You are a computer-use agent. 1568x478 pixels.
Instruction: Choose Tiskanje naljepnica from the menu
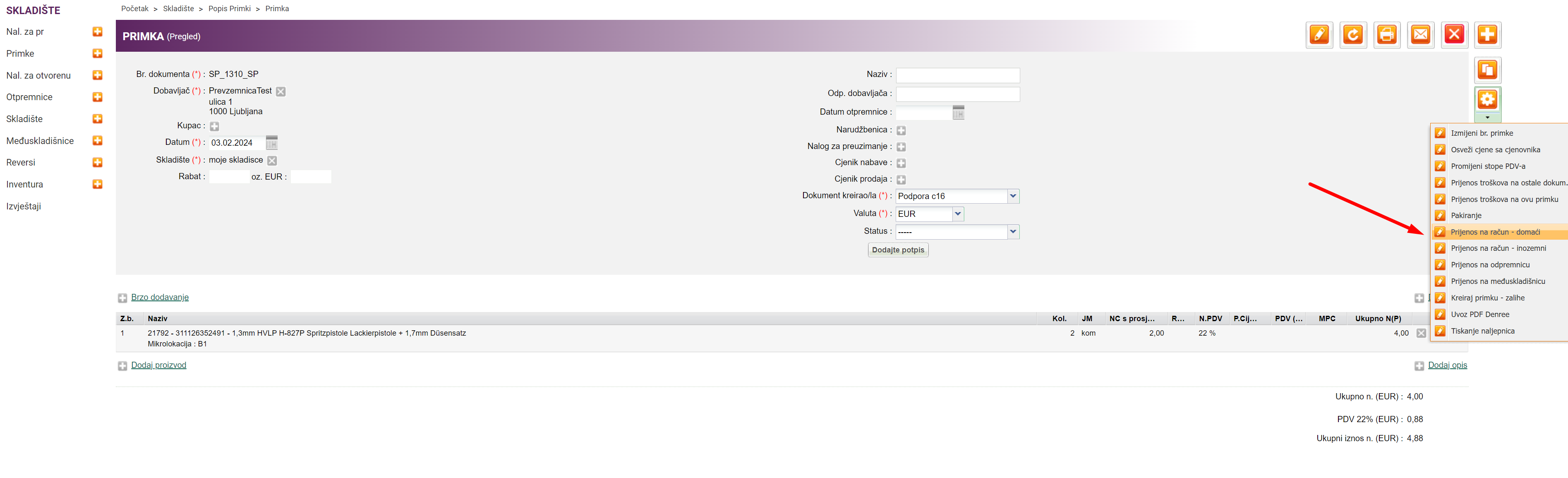pyautogui.click(x=1482, y=331)
